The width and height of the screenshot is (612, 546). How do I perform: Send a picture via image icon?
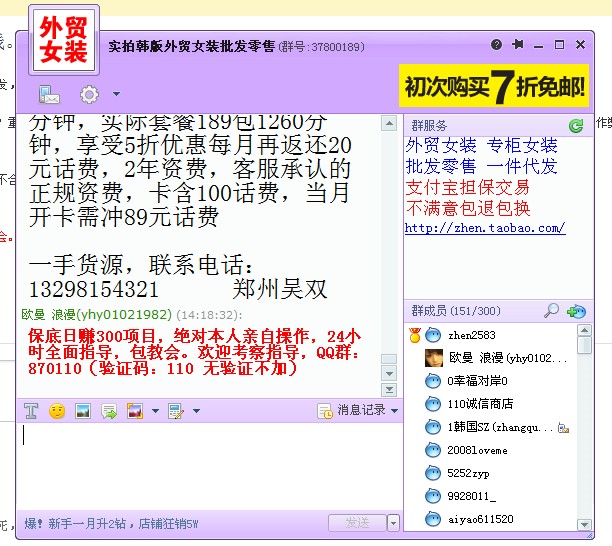coord(83,411)
